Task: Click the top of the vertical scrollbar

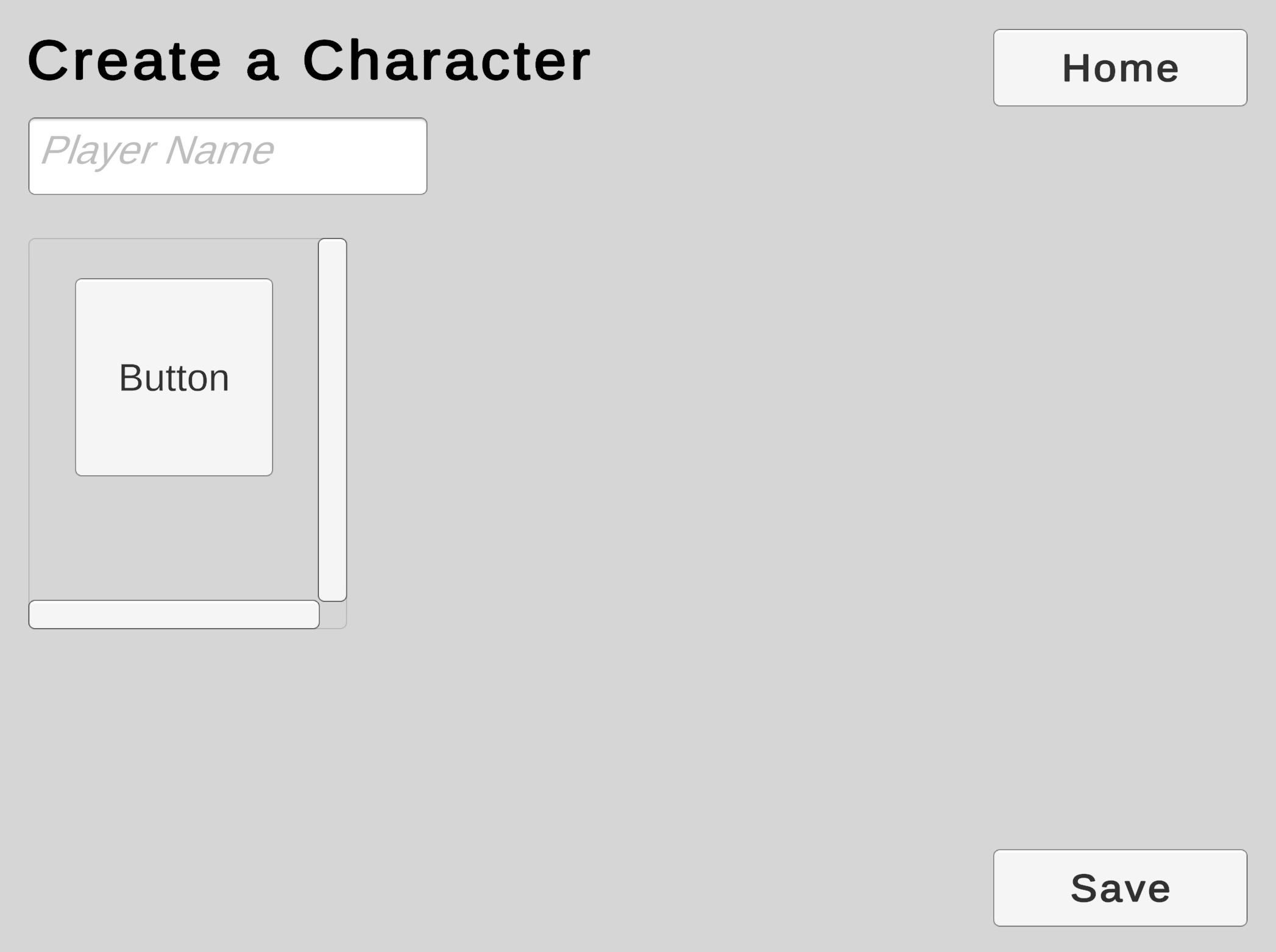Action: click(x=332, y=250)
